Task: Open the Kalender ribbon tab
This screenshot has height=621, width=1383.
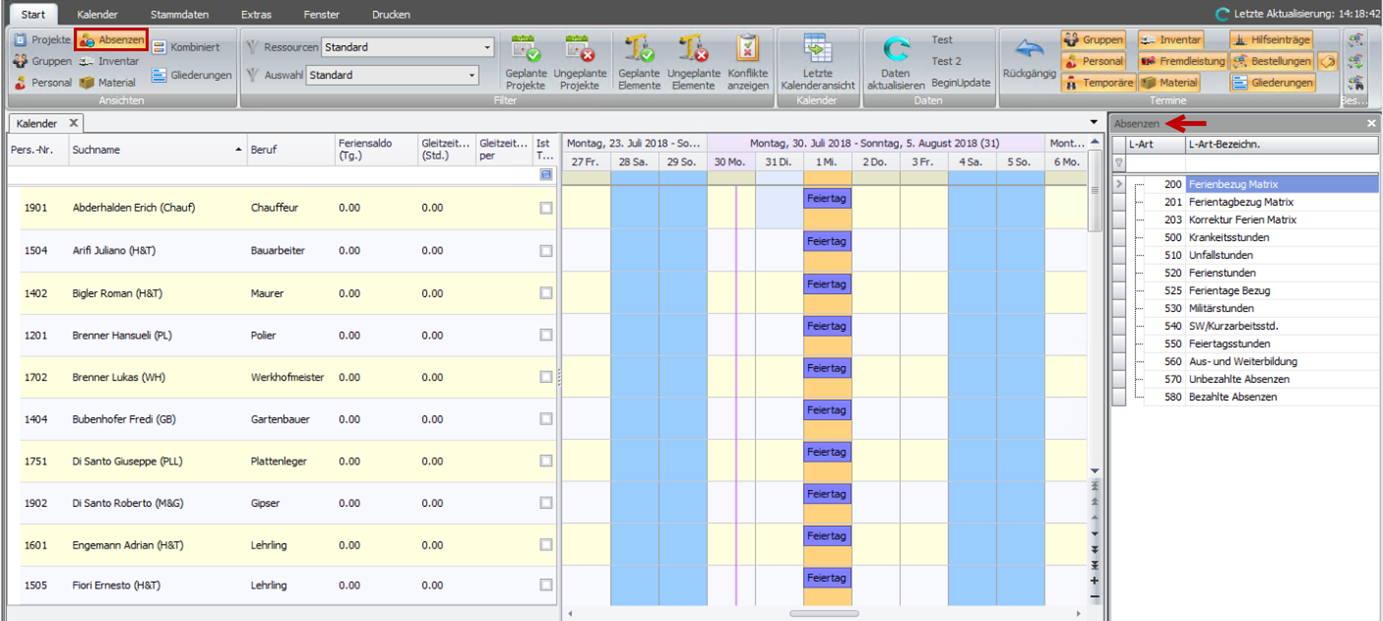Action: pyautogui.click(x=97, y=15)
